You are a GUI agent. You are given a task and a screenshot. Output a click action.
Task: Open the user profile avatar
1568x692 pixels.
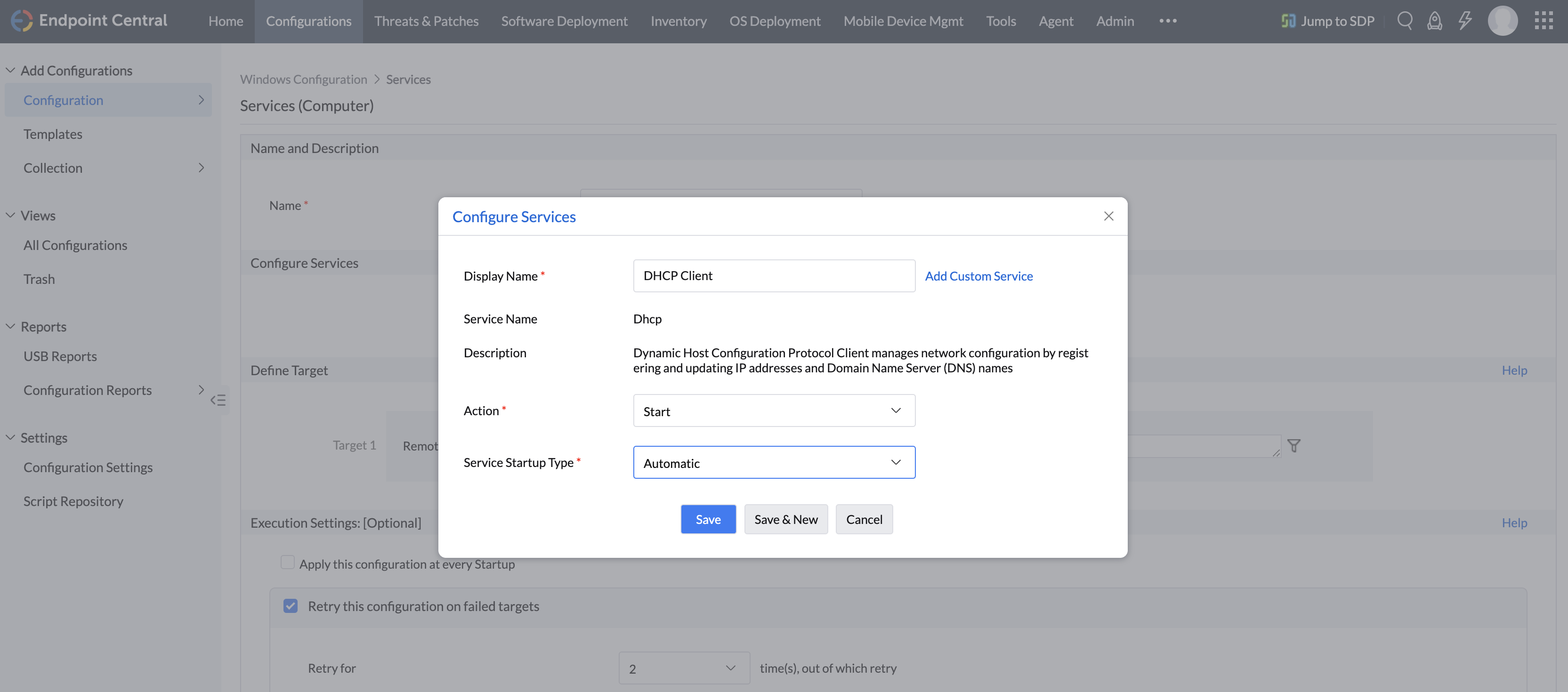(1503, 20)
